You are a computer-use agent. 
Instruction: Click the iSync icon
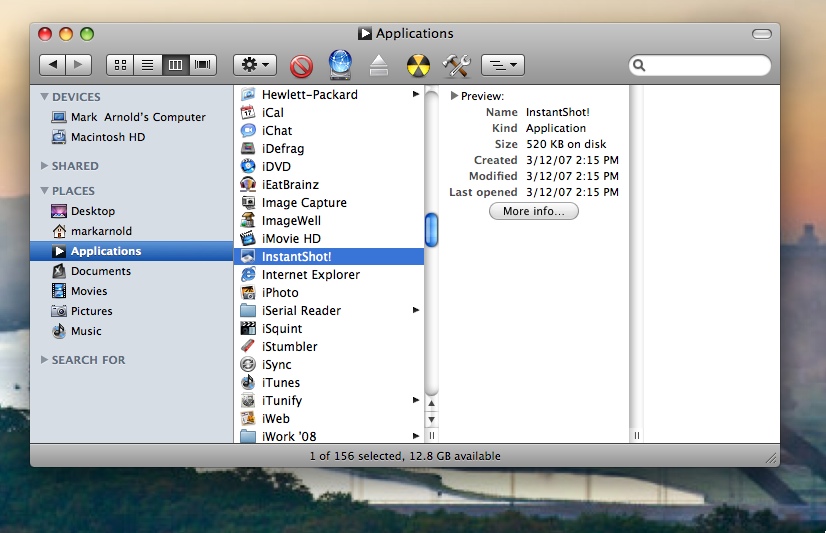coord(248,364)
